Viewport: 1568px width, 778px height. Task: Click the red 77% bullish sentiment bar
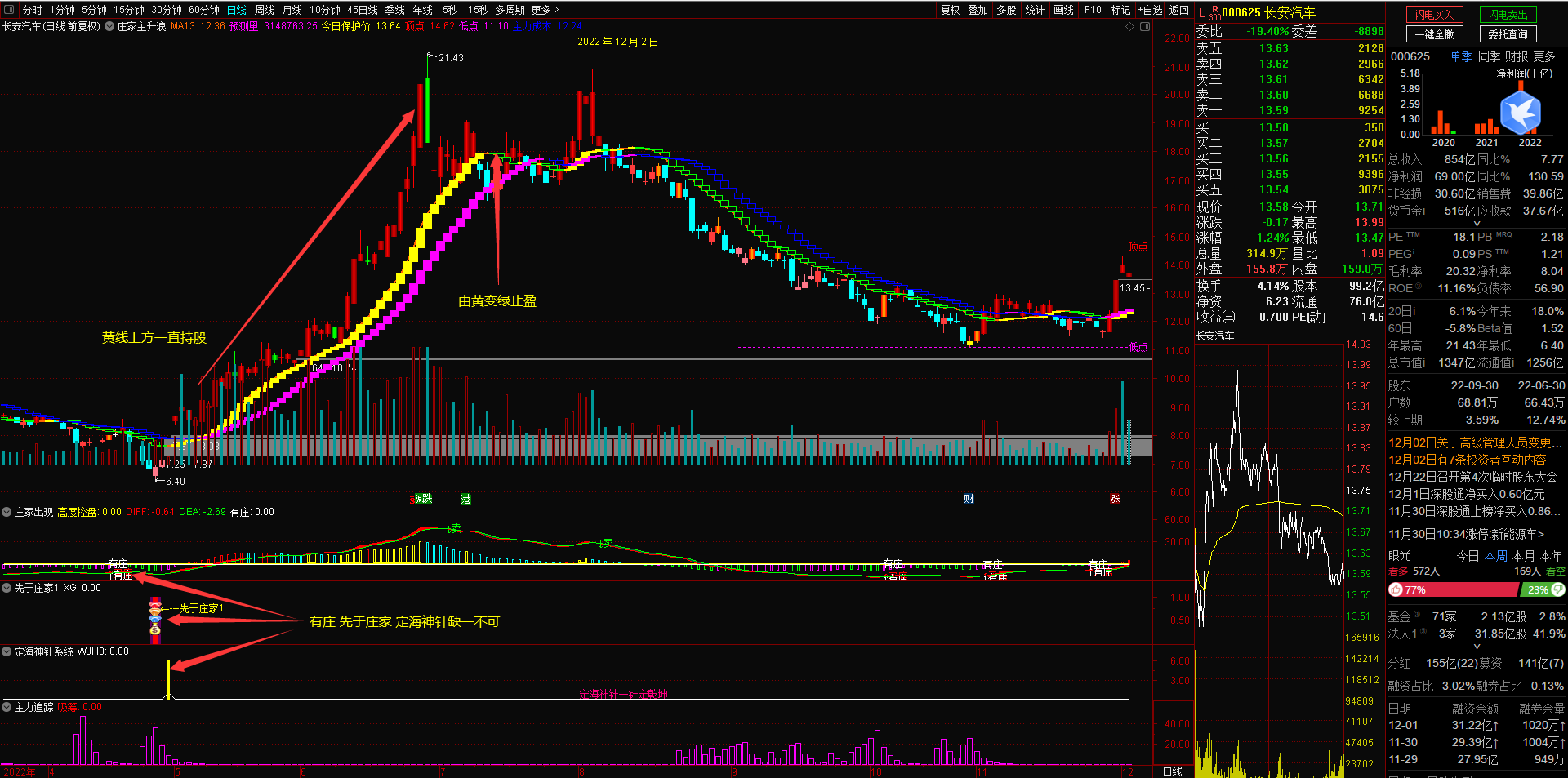(1455, 589)
